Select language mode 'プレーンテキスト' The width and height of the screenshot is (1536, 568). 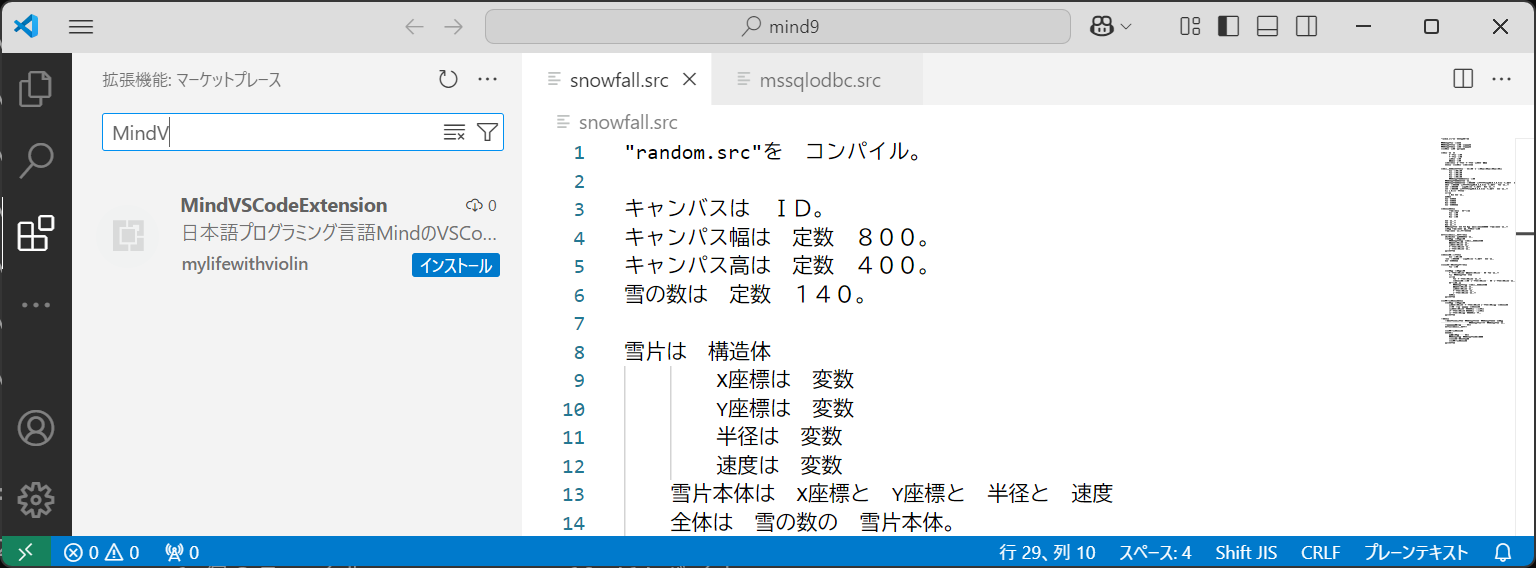point(1416,552)
